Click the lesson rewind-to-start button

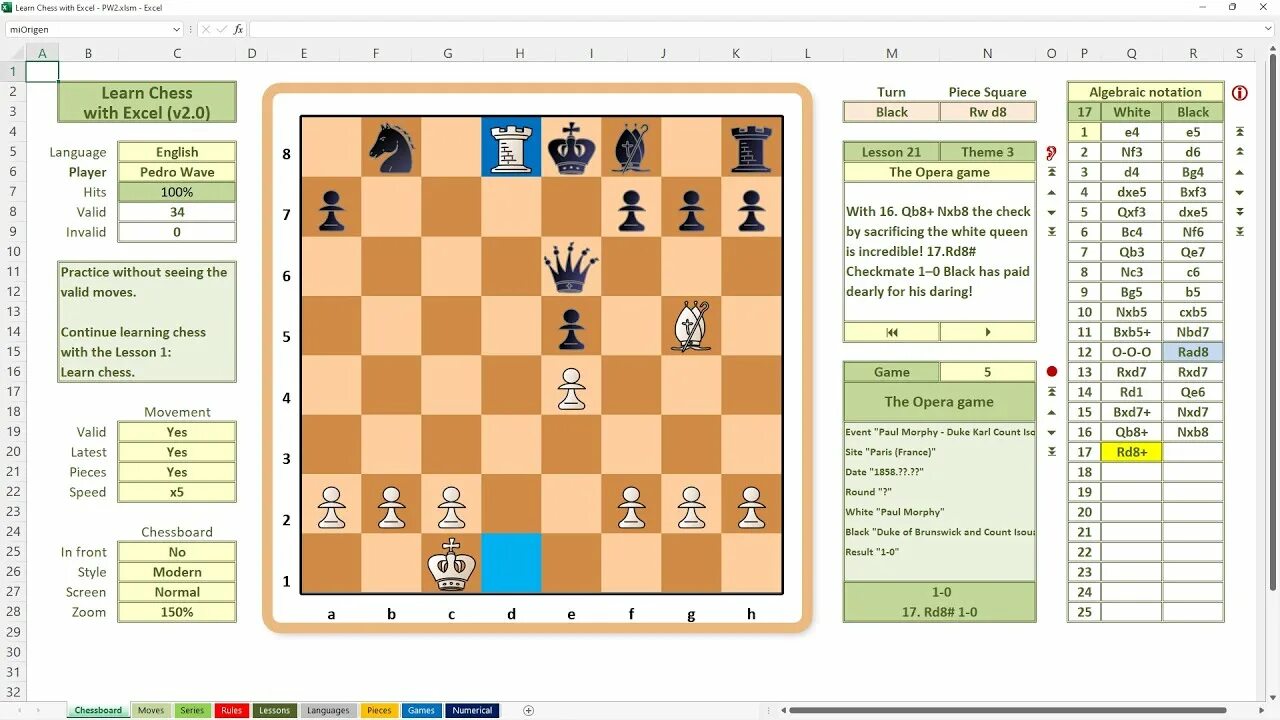tap(892, 332)
